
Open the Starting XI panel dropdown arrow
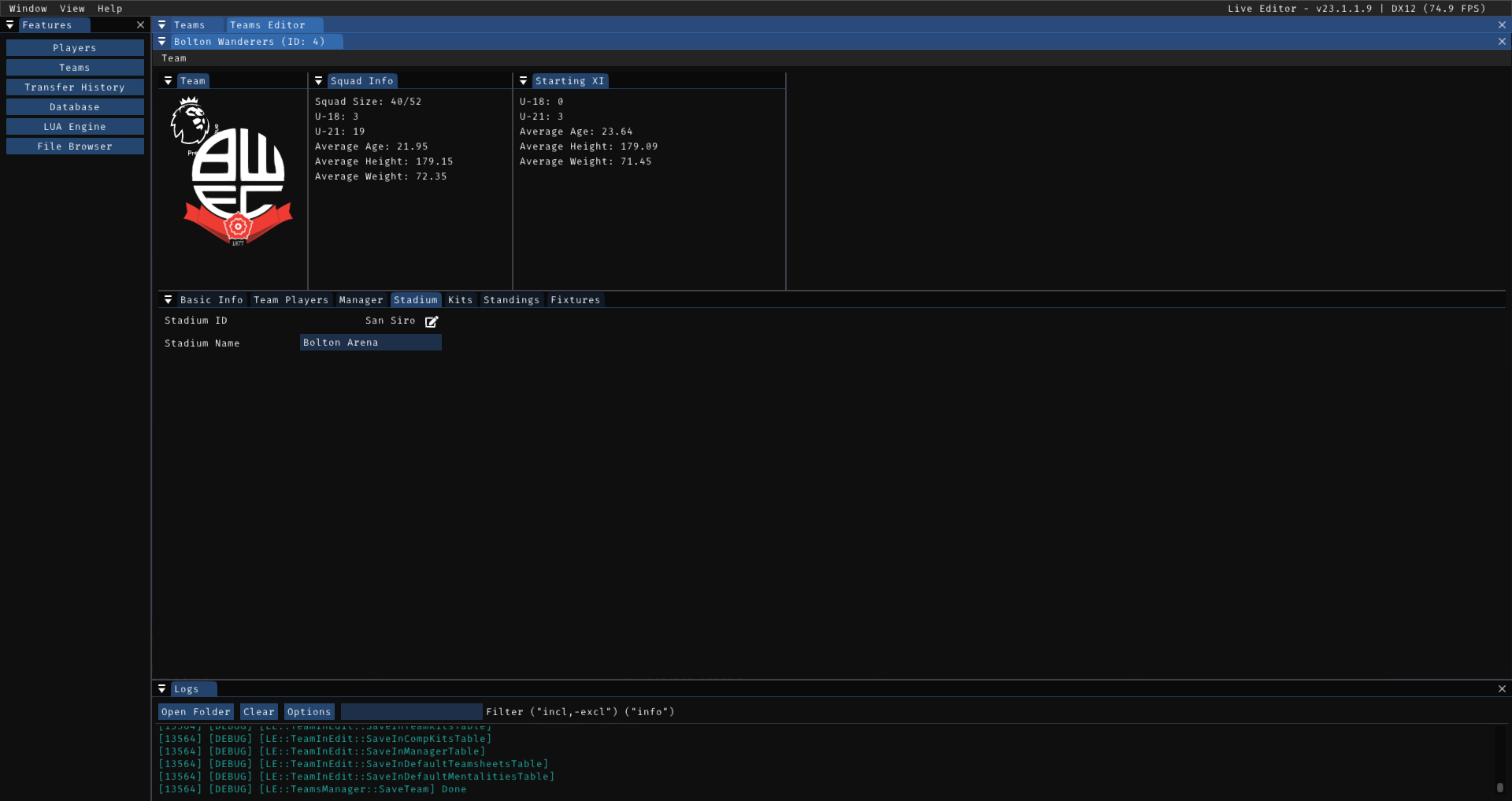524,81
